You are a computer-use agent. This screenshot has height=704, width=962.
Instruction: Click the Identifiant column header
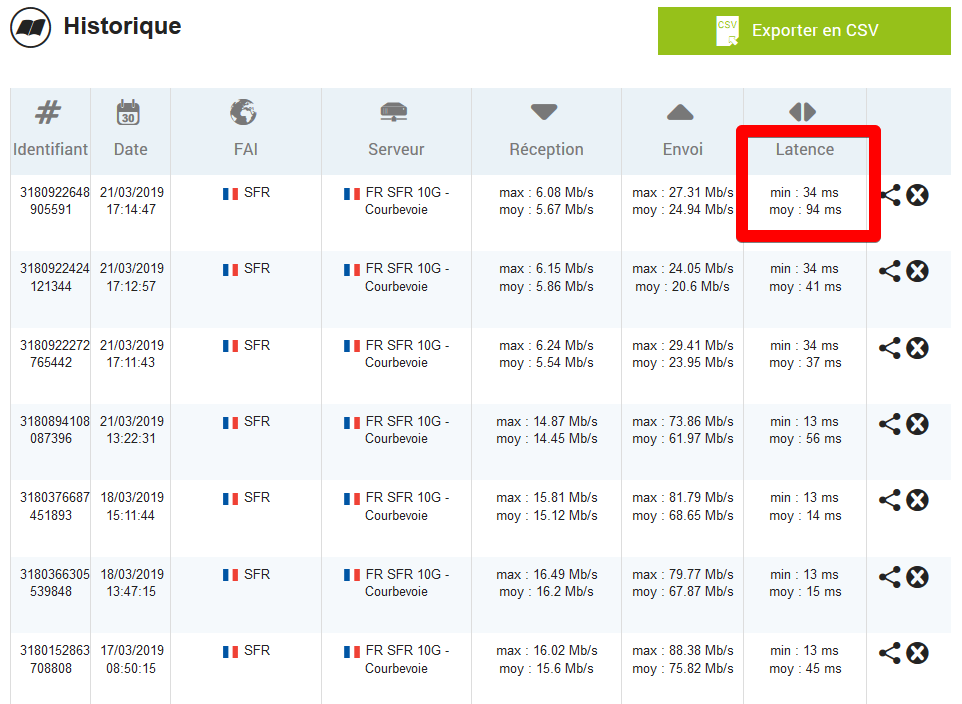[x=50, y=149]
